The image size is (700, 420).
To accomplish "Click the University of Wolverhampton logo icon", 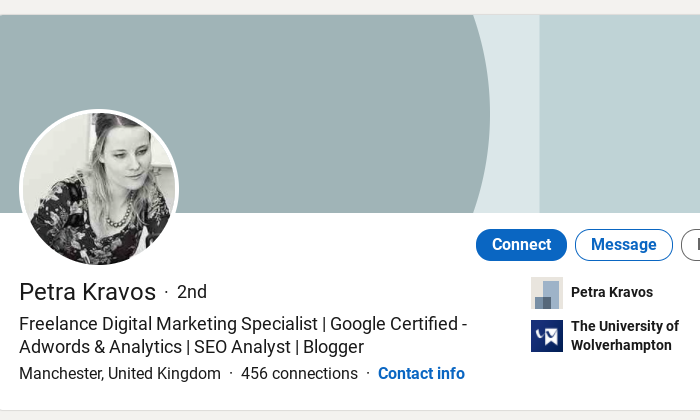I will pos(546,336).
